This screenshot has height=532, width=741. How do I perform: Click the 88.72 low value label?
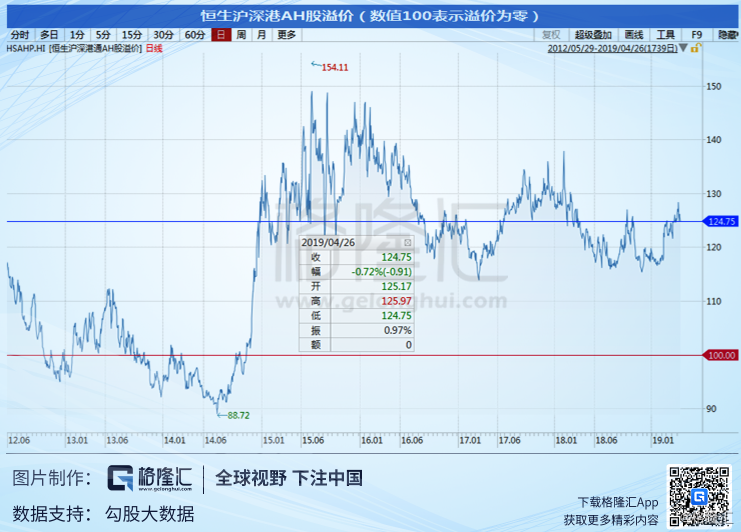tap(238, 415)
